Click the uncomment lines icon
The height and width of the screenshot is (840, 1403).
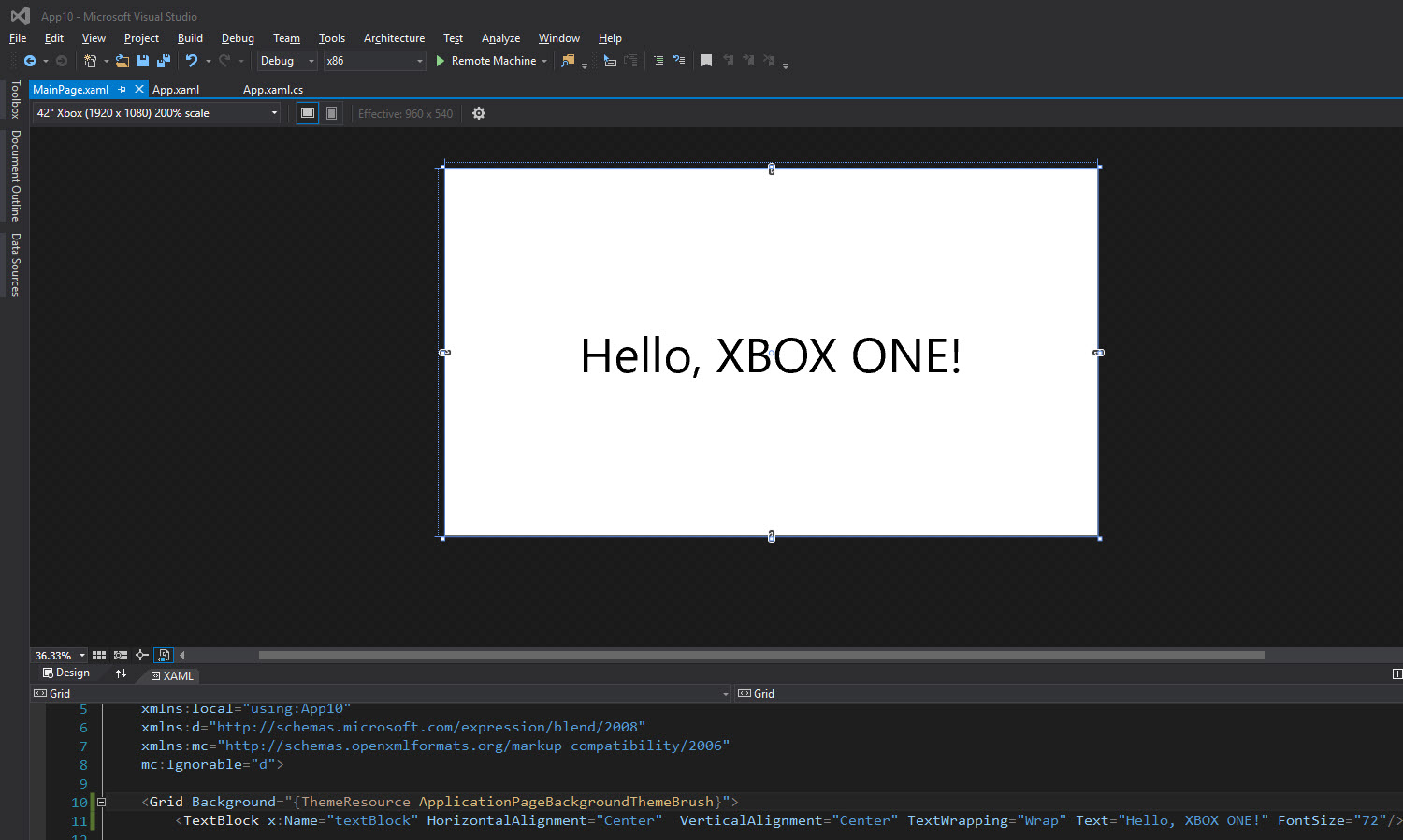point(679,61)
